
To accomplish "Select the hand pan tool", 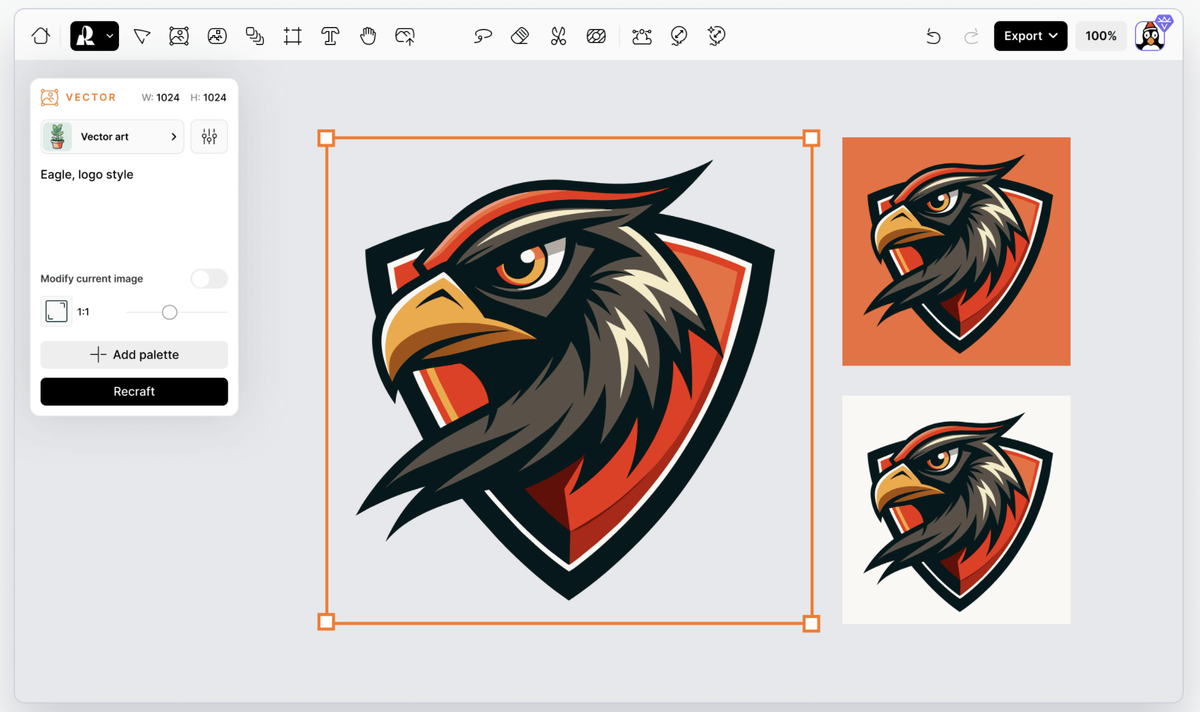I will (x=368, y=36).
